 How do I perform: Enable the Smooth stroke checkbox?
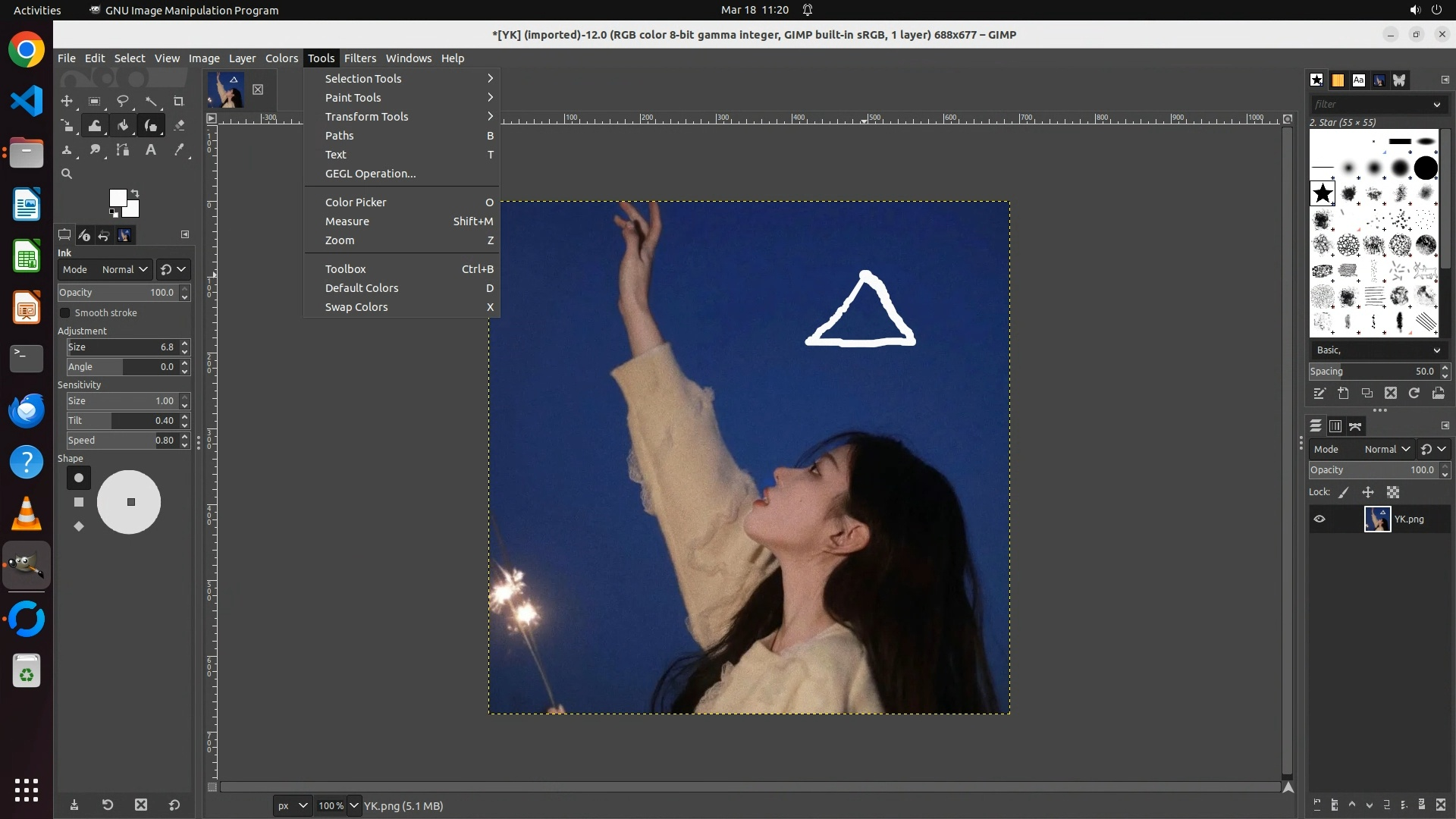pyautogui.click(x=65, y=312)
